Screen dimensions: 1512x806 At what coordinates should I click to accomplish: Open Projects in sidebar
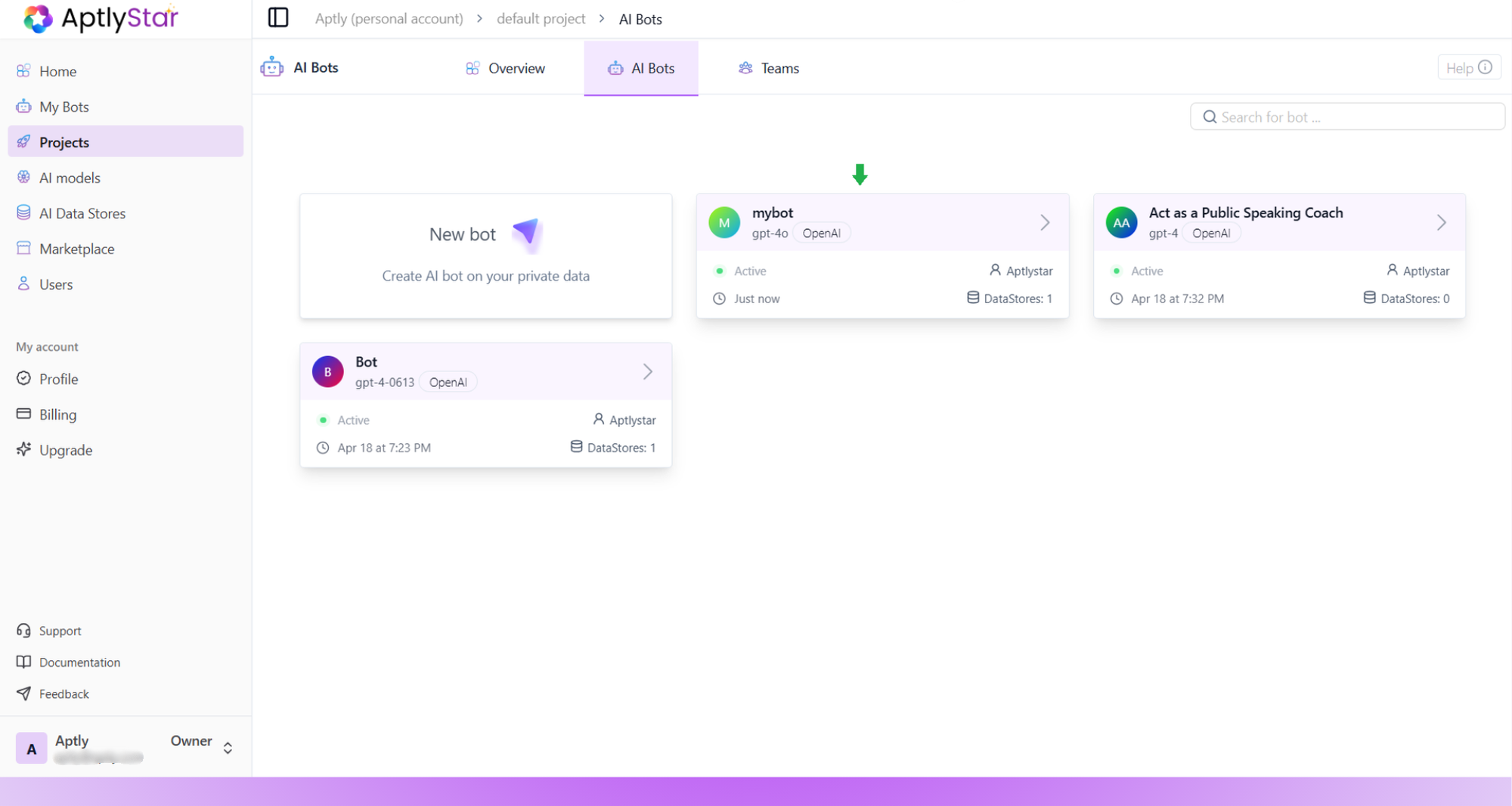(x=125, y=142)
